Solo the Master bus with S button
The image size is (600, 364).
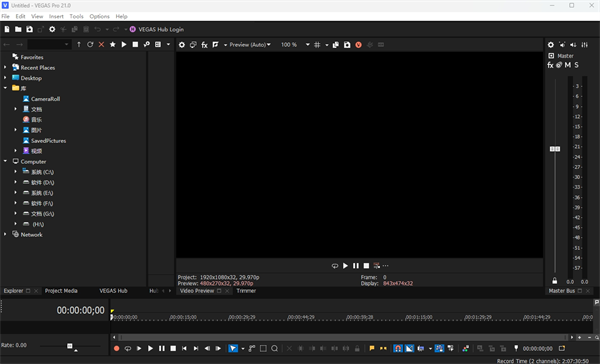[x=576, y=65]
